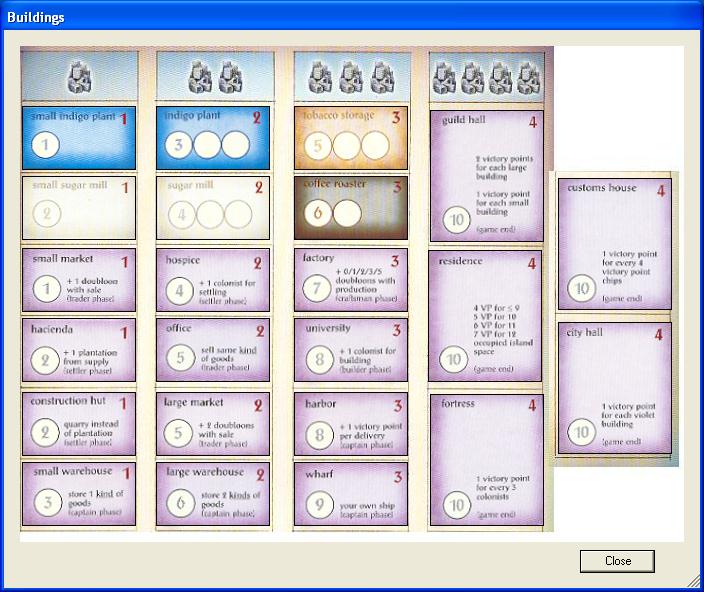Pick the university building card
The width and height of the screenshot is (704, 592).
pyautogui.click(x=351, y=350)
